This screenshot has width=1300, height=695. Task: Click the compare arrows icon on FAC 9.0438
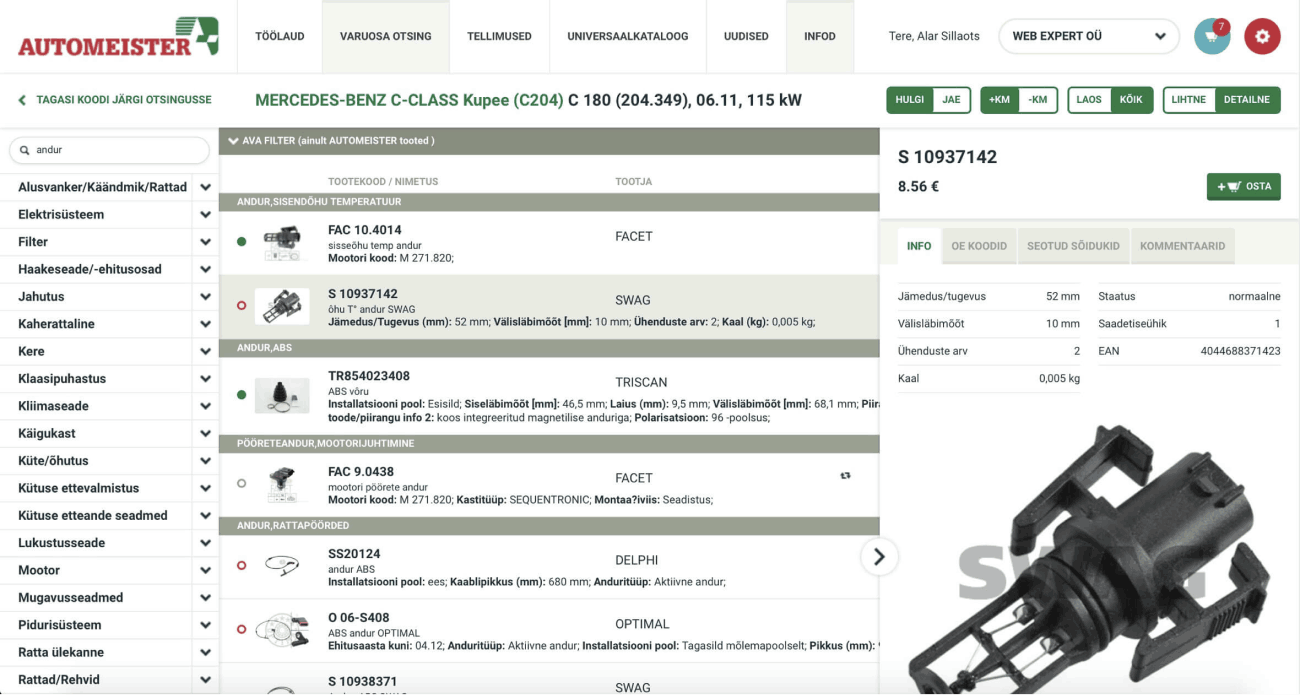point(845,477)
